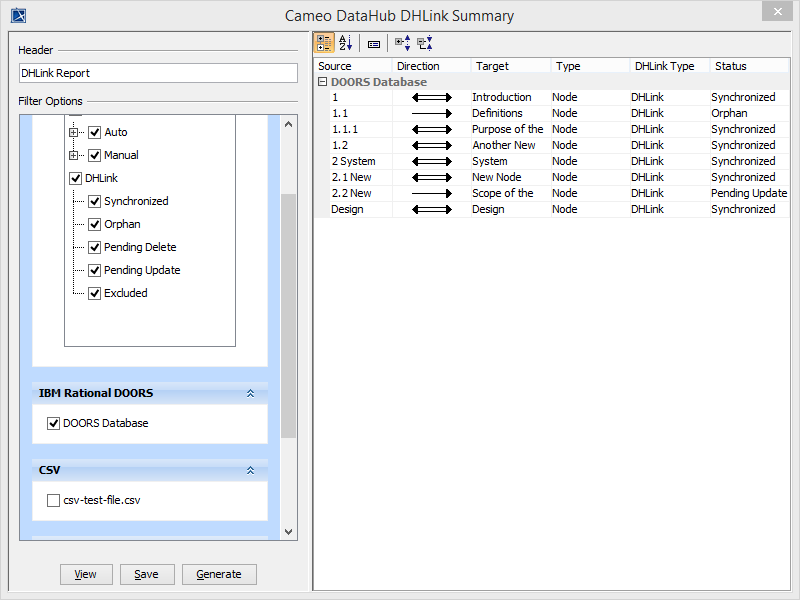This screenshot has width=800, height=600.
Task: Expand the Auto tree node
Action: coord(73,132)
